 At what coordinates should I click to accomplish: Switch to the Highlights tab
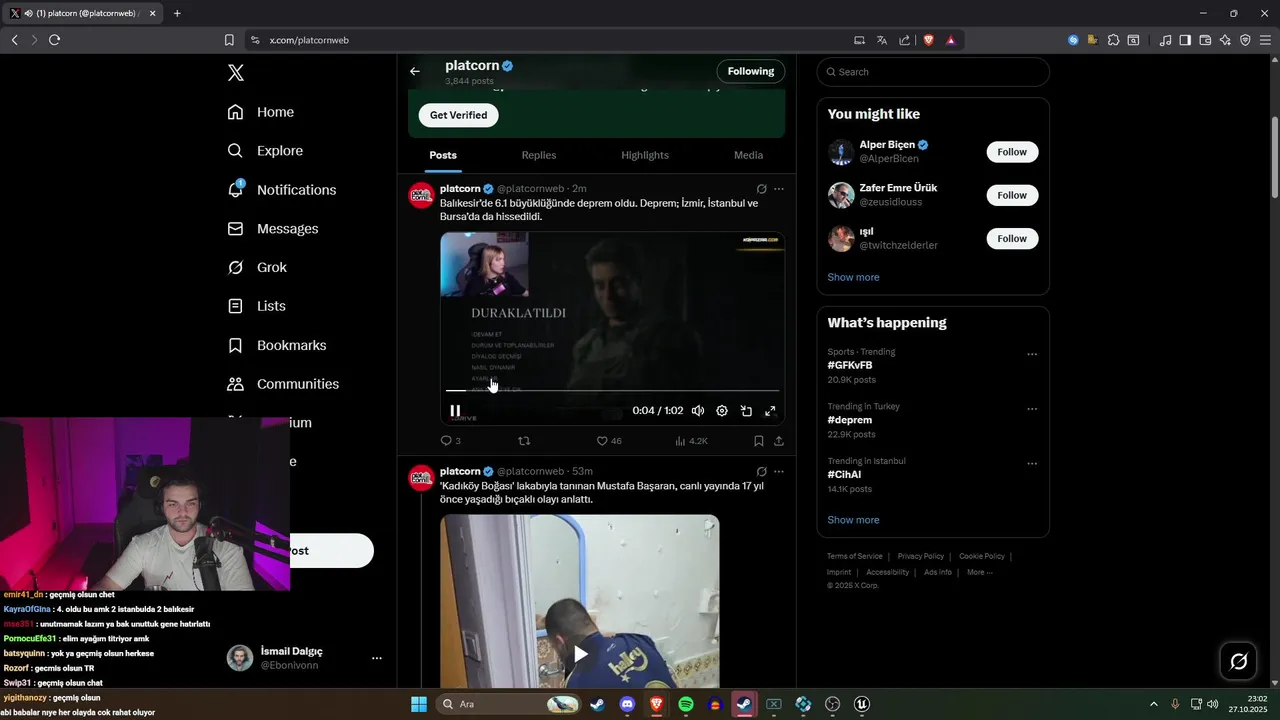pyautogui.click(x=645, y=155)
